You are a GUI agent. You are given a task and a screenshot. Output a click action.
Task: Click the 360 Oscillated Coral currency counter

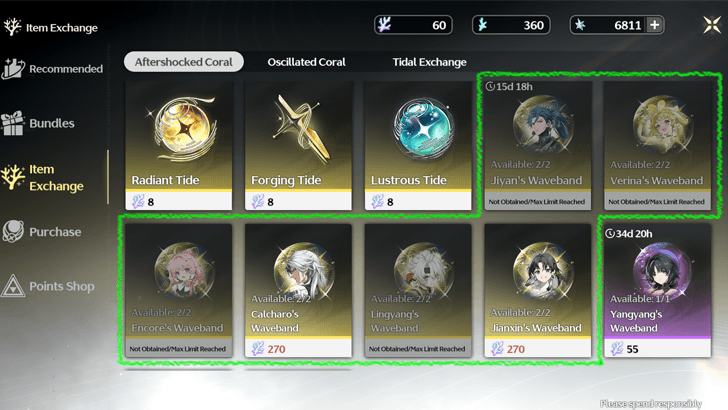tap(511, 25)
